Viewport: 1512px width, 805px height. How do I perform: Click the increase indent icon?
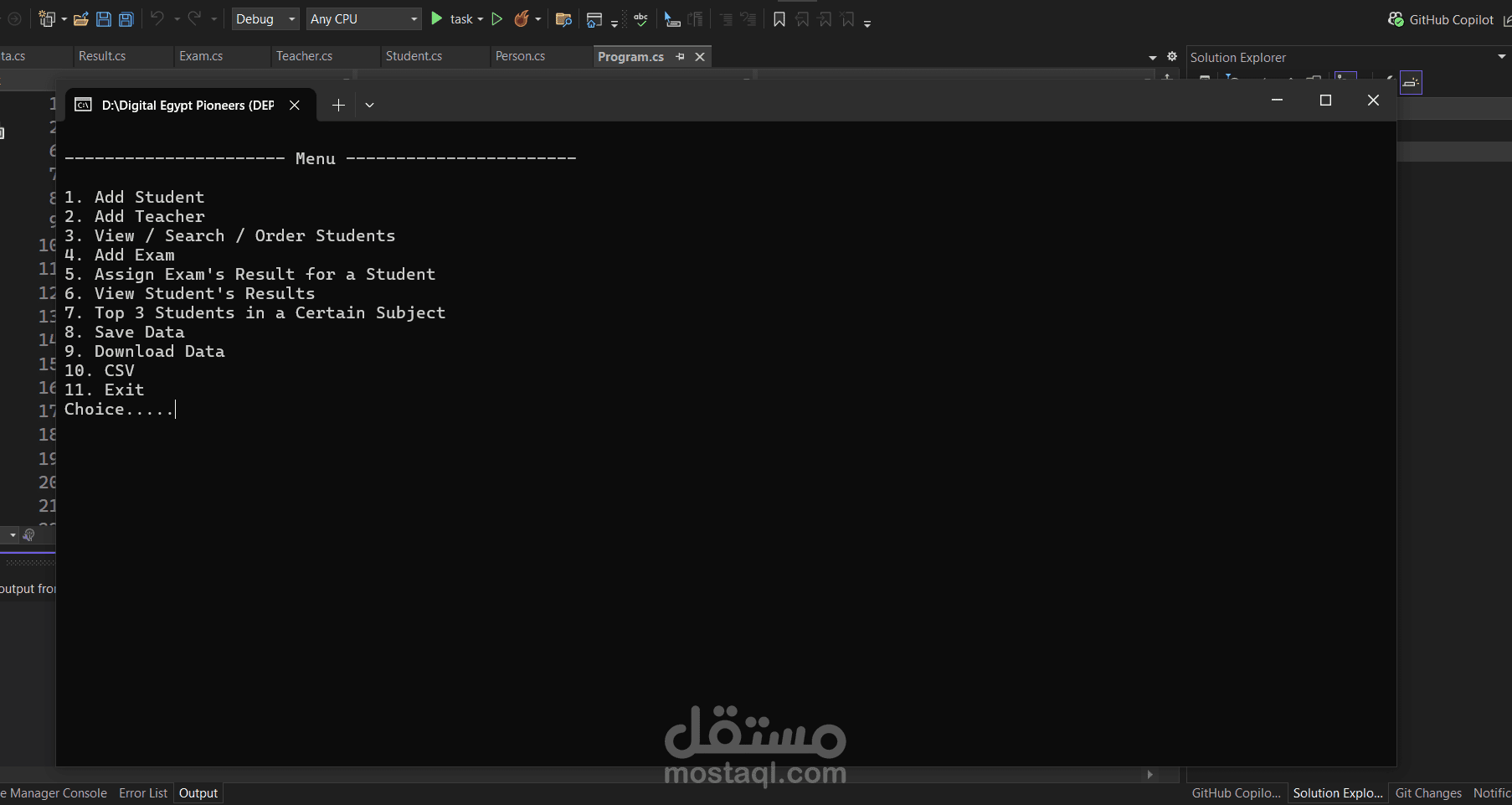pyautogui.click(x=748, y=19)
